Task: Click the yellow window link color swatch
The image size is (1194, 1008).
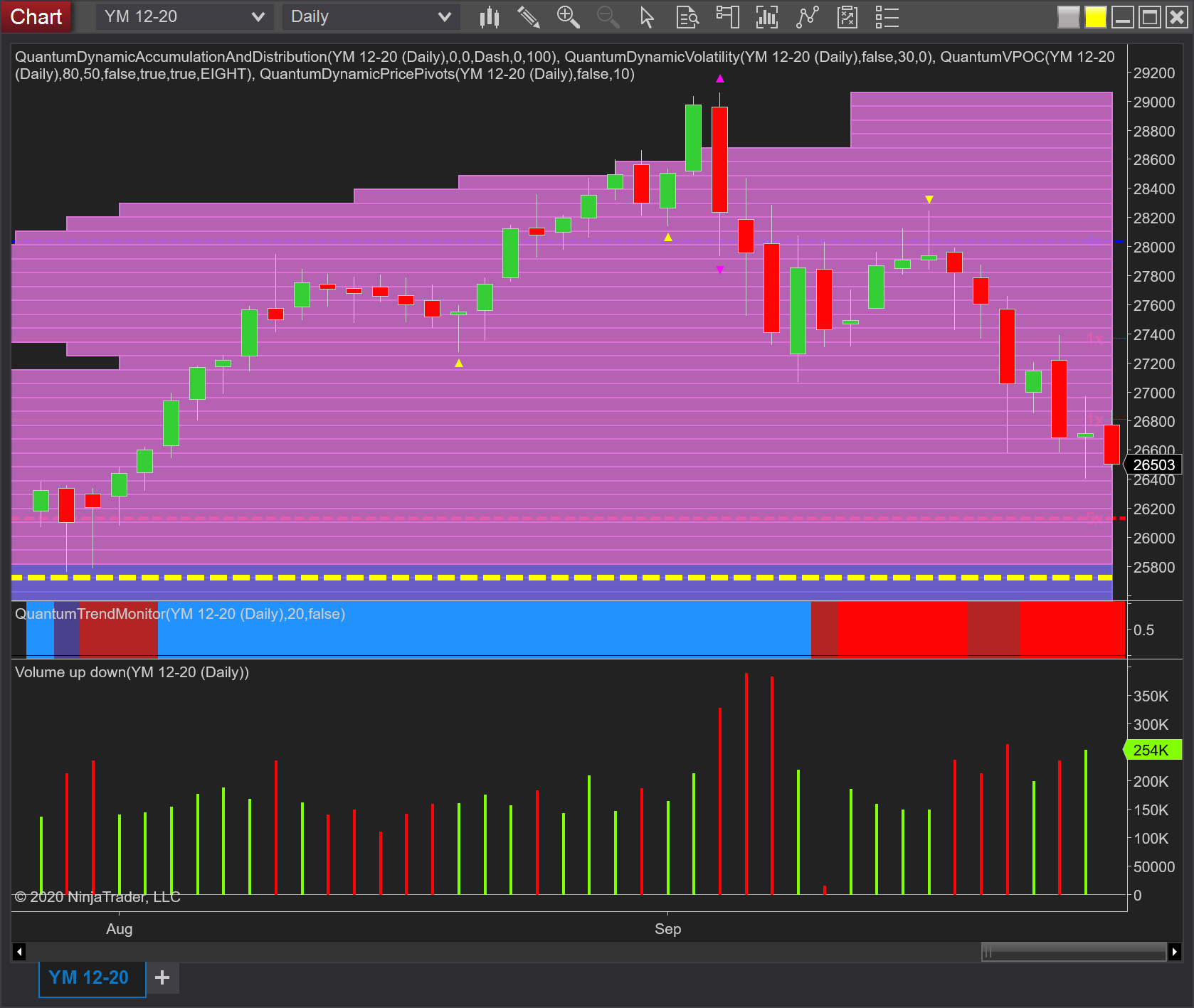Action: [x=1095, y=17]
